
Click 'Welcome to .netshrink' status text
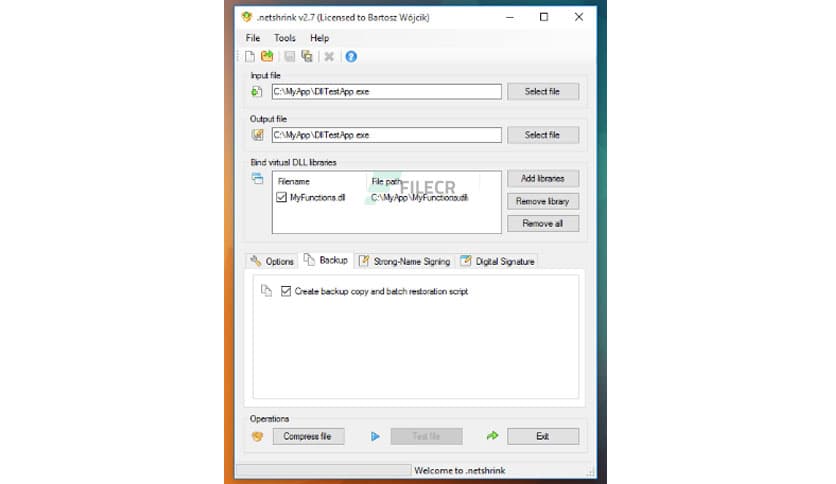pyautogui.click(x=460, y=471)
